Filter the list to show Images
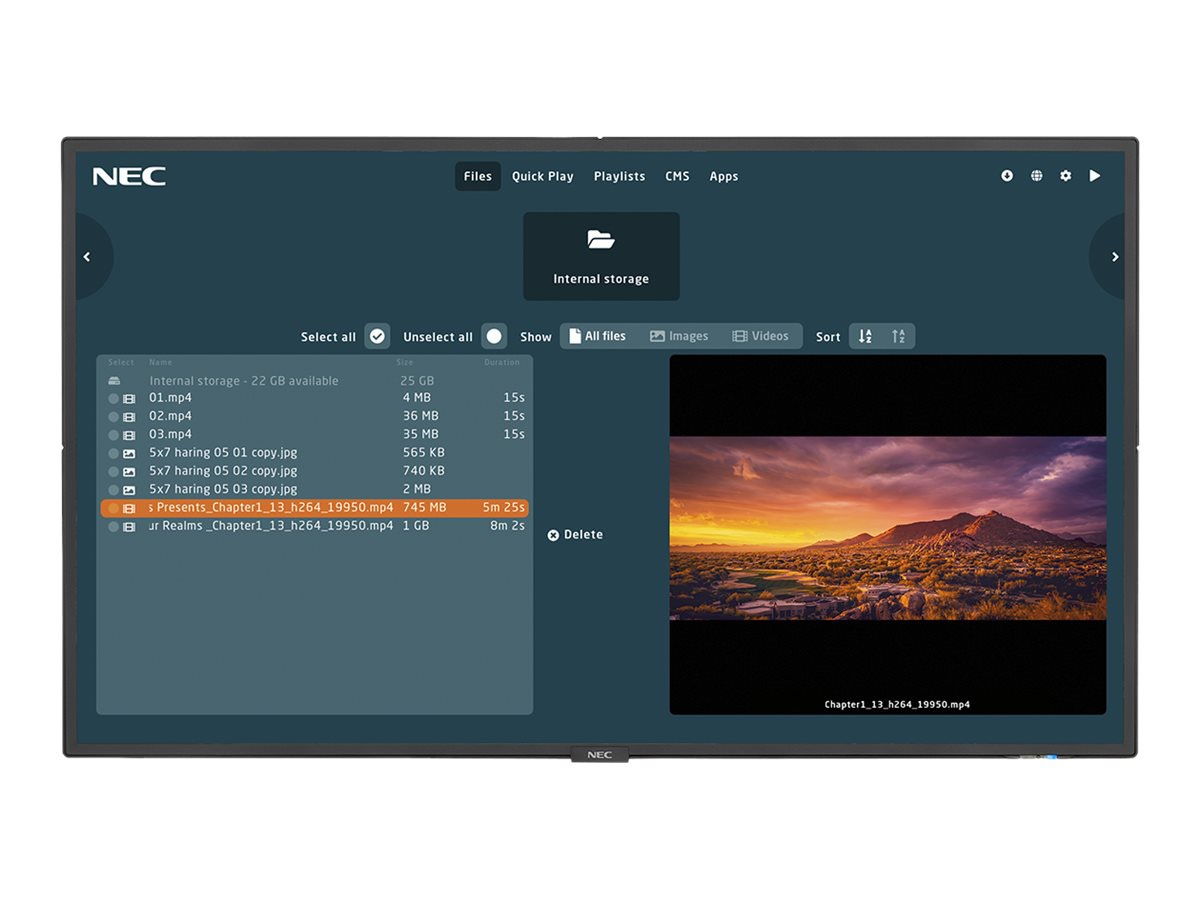The height and width of the screenshot is (900, 1200). tap(679, 337)
